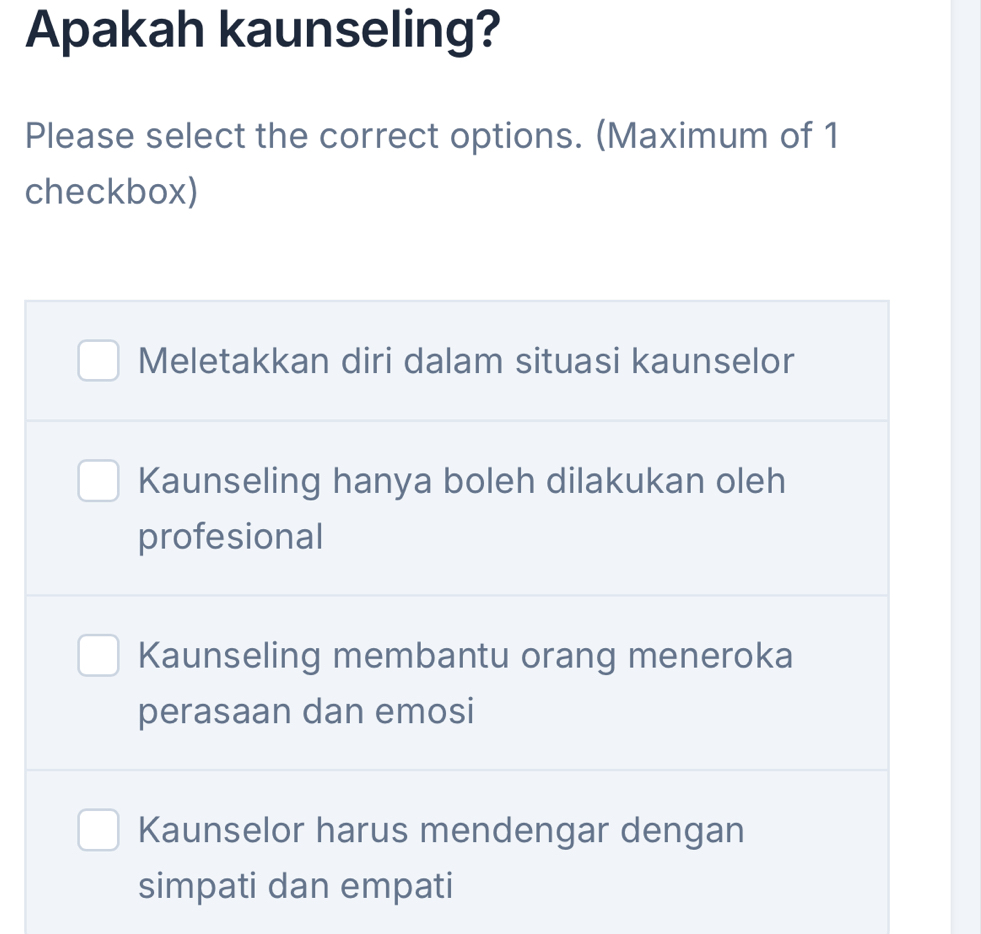This screenshot has height=934, width=981.
Task: Click the 'Kaunseling membantu orang meneroka' label
Action: pyautogui.click(x=466, y=656)
